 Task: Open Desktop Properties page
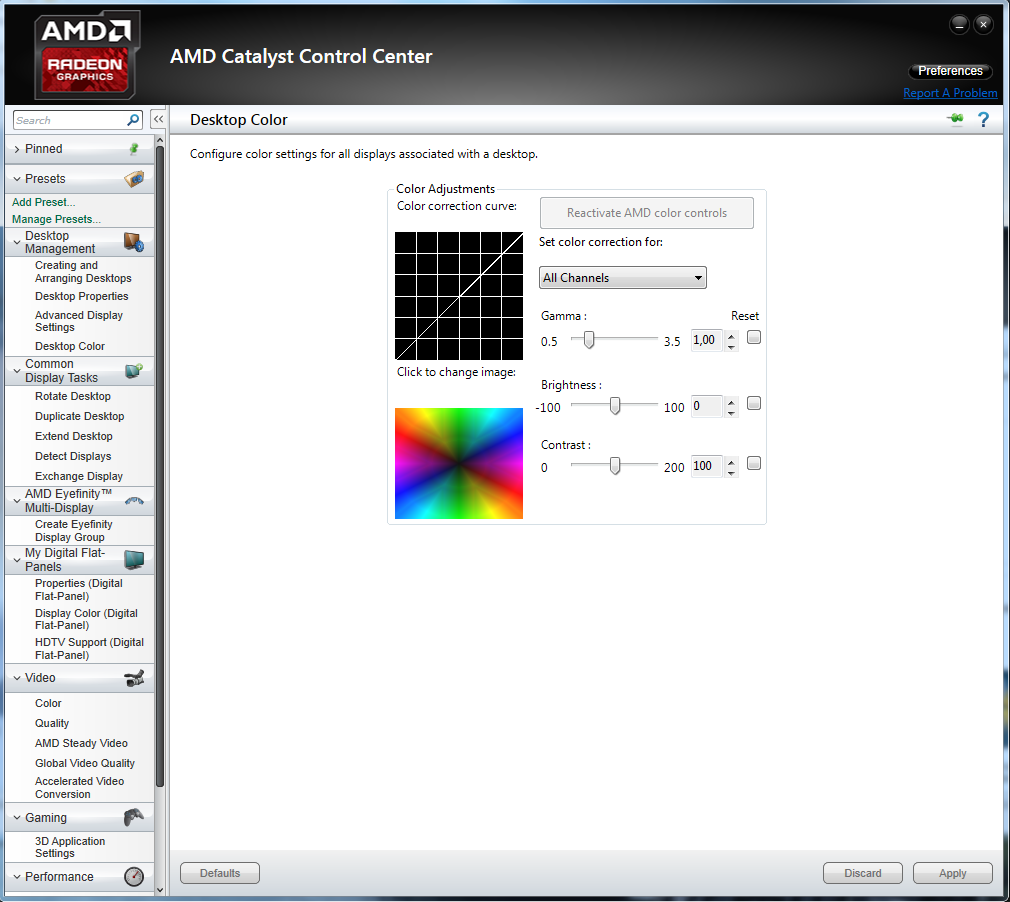(82, 296)
